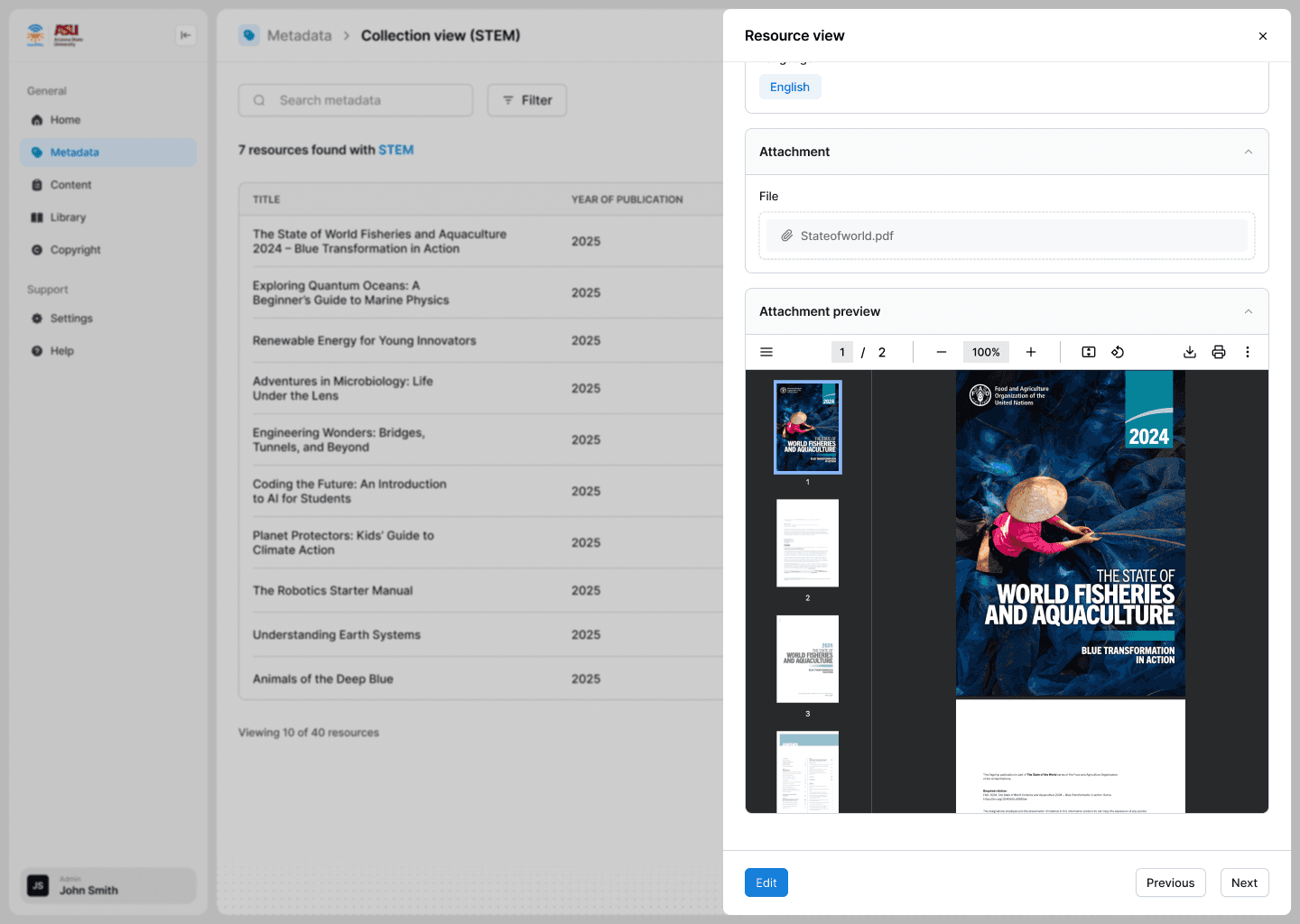Open 'Adventures in Microbiology' row
This screenshot has width=1300, height=924.
[x=481, y=388]
